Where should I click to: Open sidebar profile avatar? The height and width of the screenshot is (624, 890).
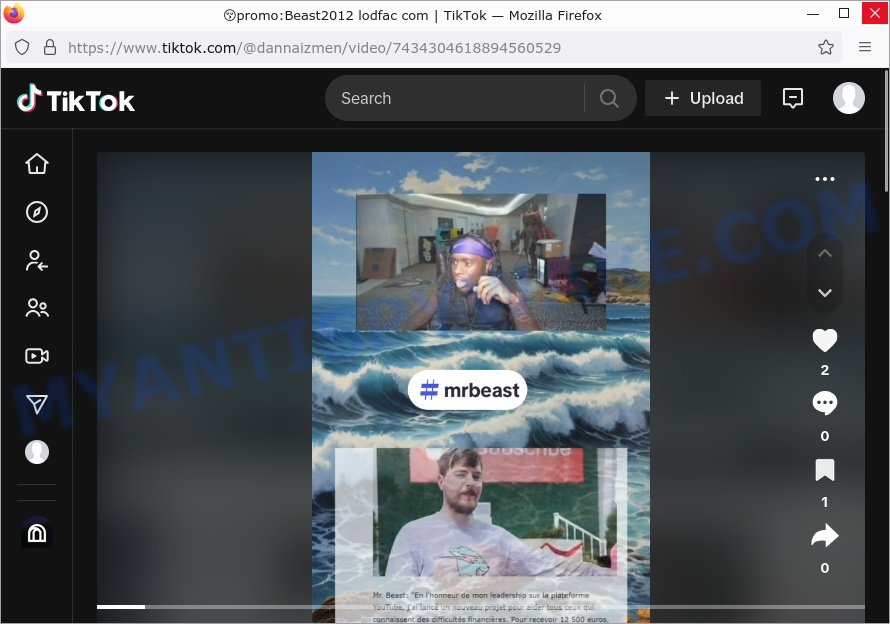[37, 452]
